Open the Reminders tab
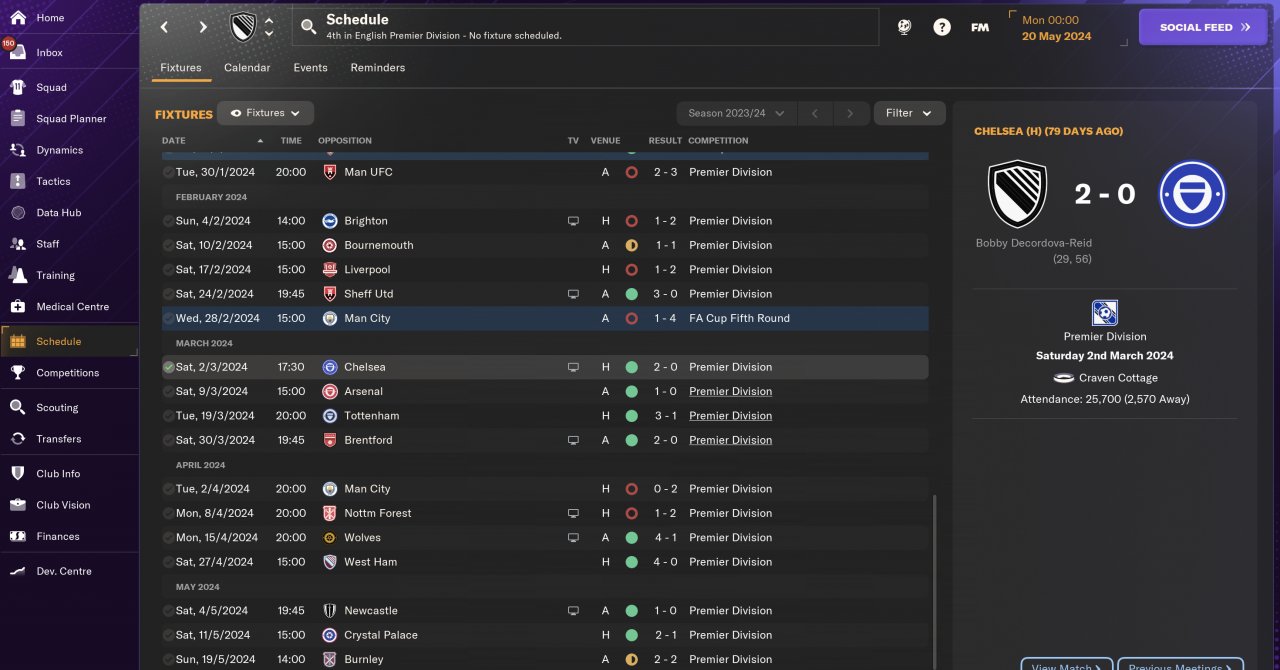The image size is (1280, 670). (377, 68)
